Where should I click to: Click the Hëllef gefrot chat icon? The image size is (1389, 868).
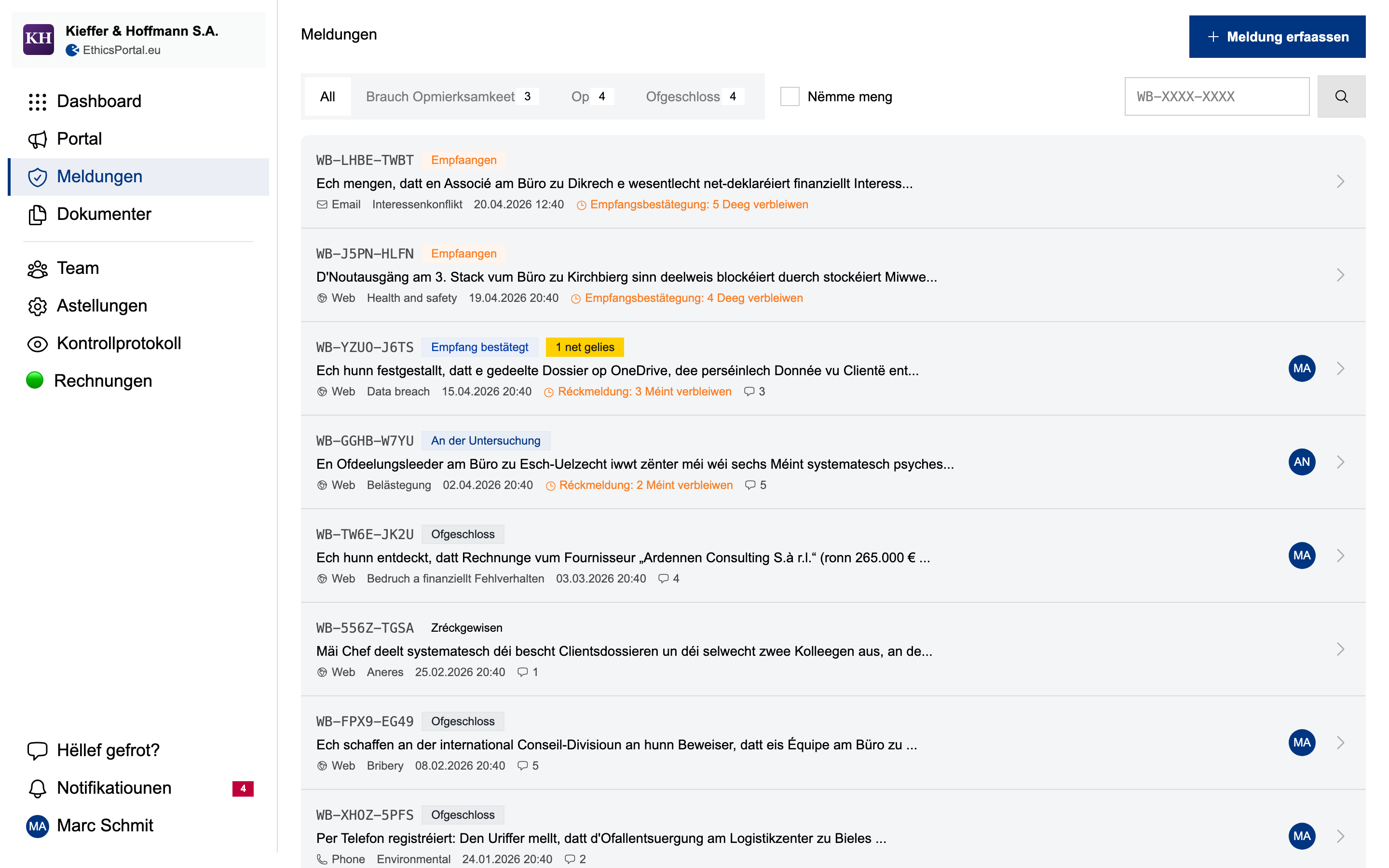[37, 750]
